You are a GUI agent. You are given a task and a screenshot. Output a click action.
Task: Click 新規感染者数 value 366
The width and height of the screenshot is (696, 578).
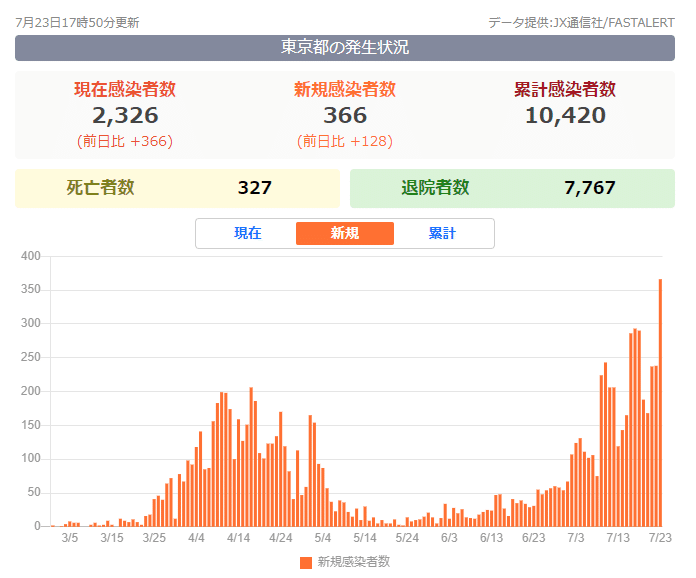pyautogui.click(x=345, y=115)
